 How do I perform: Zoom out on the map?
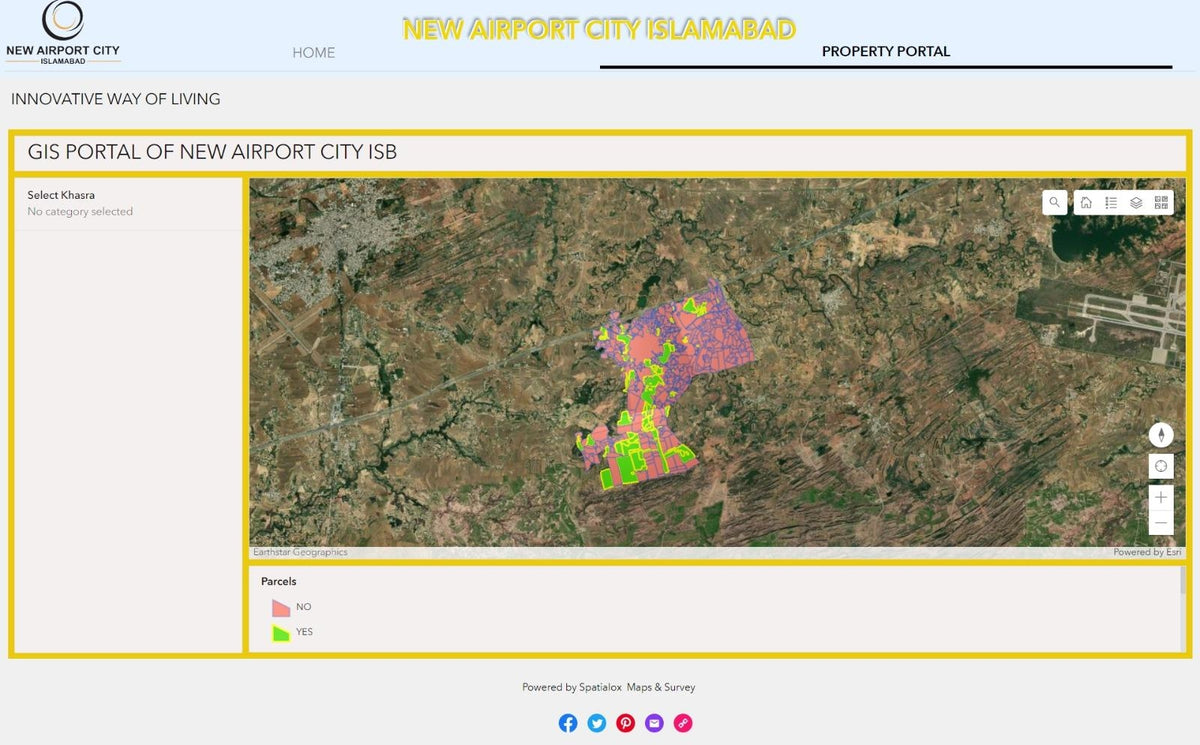click(x=1161, y=522)
